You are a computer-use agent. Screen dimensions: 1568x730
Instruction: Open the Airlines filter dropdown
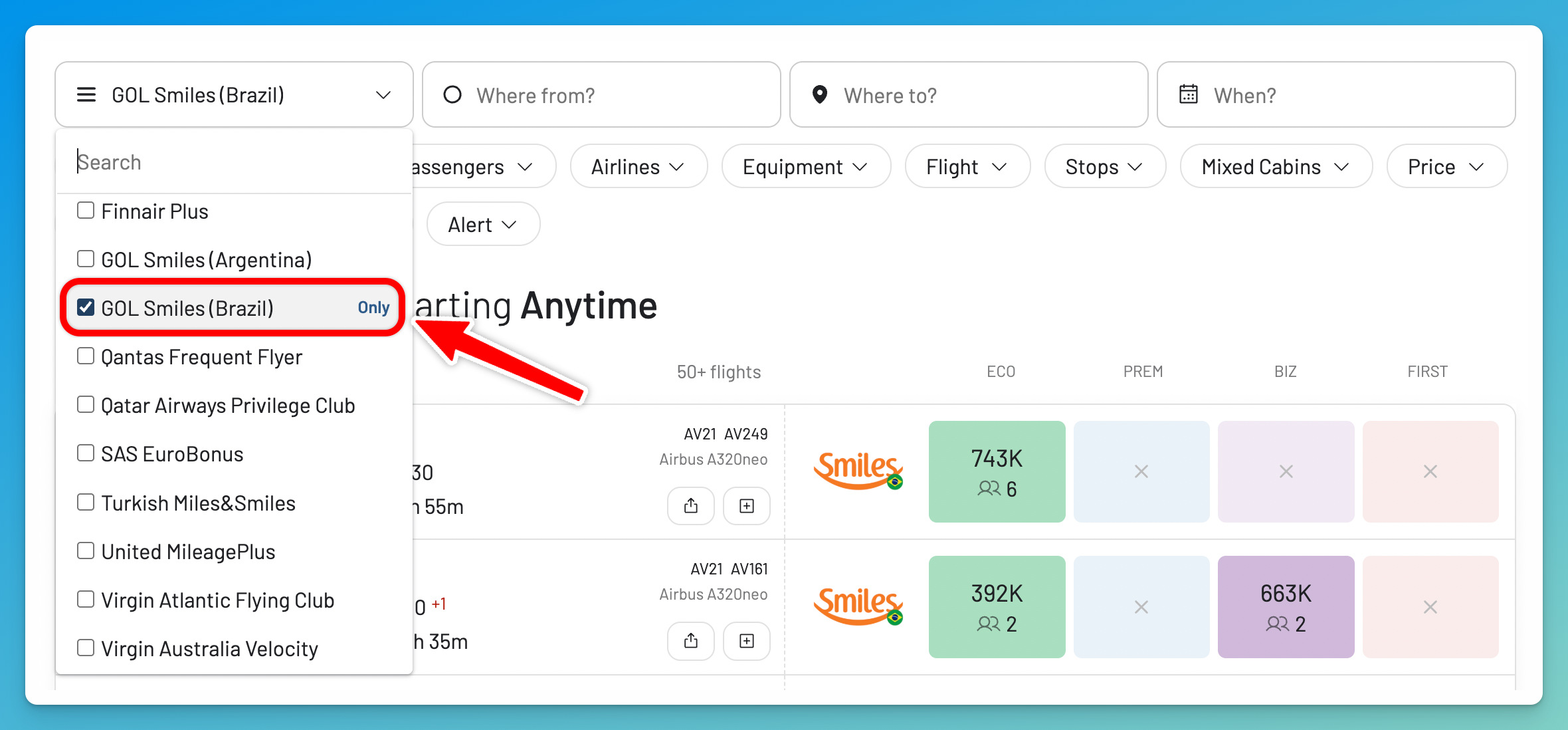[x=638, y=166]
